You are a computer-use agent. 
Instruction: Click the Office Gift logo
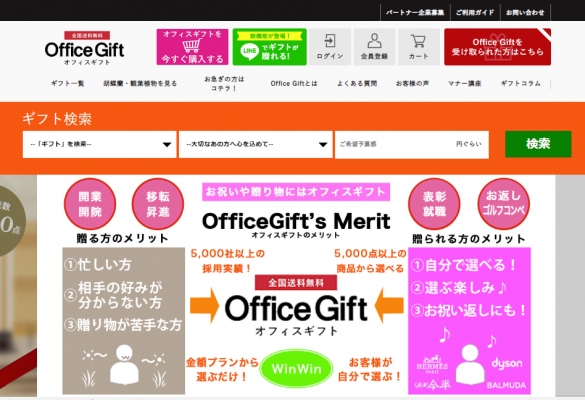click(x=85, y=49)
